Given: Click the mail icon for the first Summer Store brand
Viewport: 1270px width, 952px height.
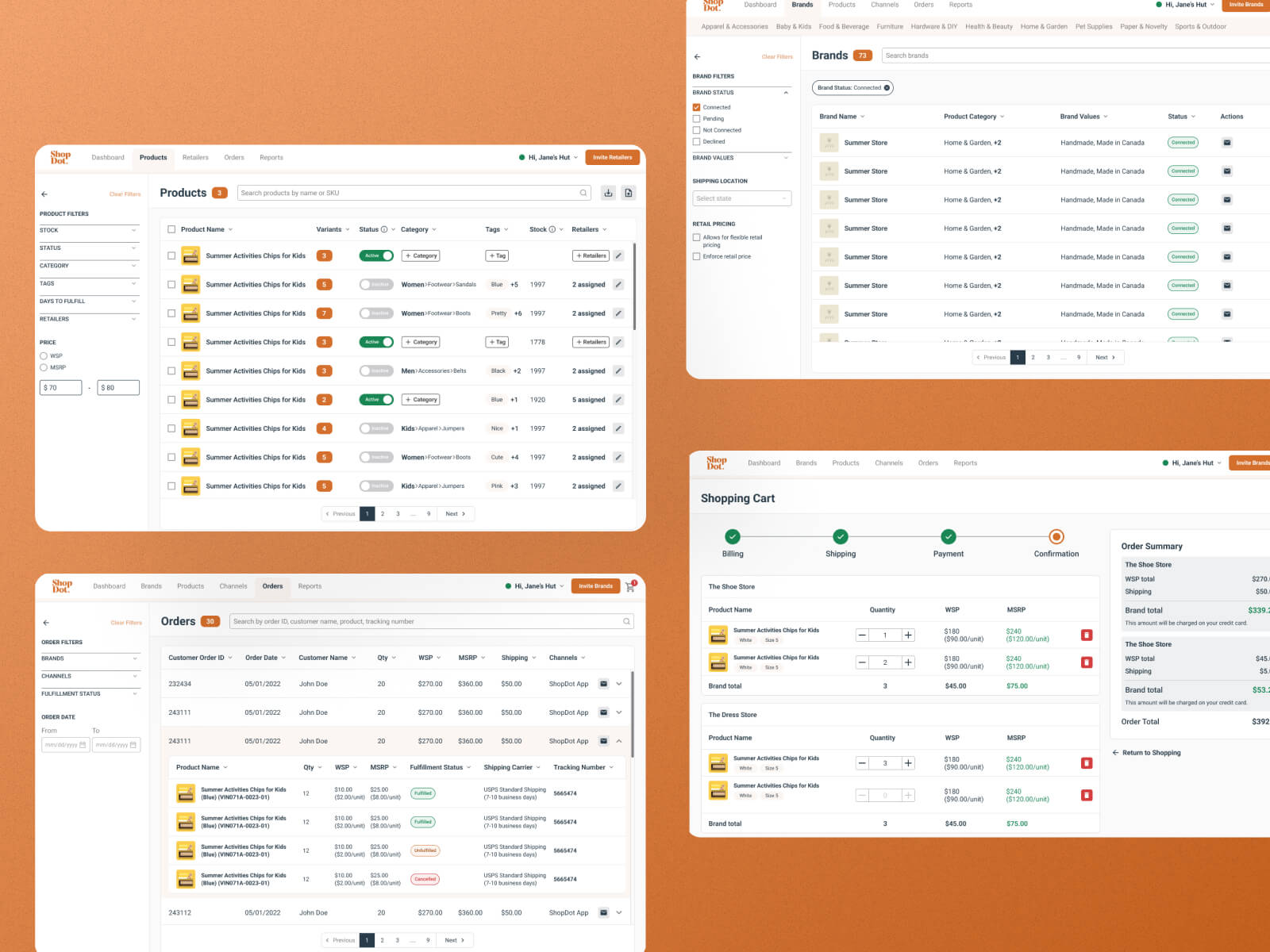Looking at the screenshot, I should (x=1226, y=143).
